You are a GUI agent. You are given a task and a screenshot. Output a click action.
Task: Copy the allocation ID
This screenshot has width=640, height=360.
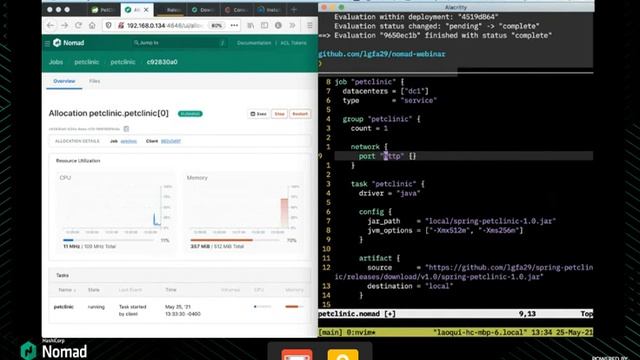127,129
